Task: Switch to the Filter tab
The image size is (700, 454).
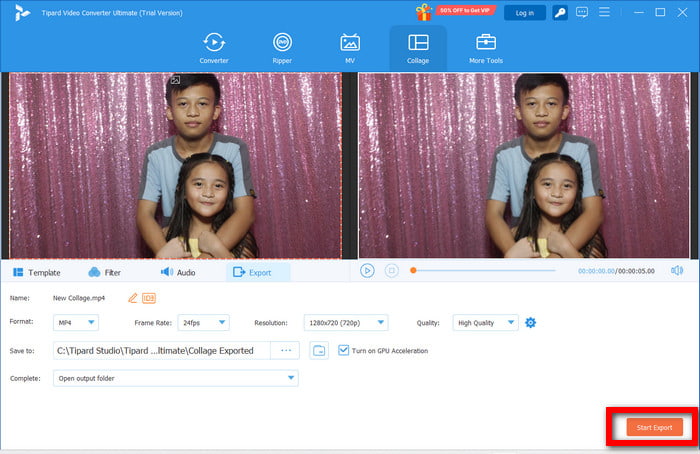Action: tap(104, 272)
